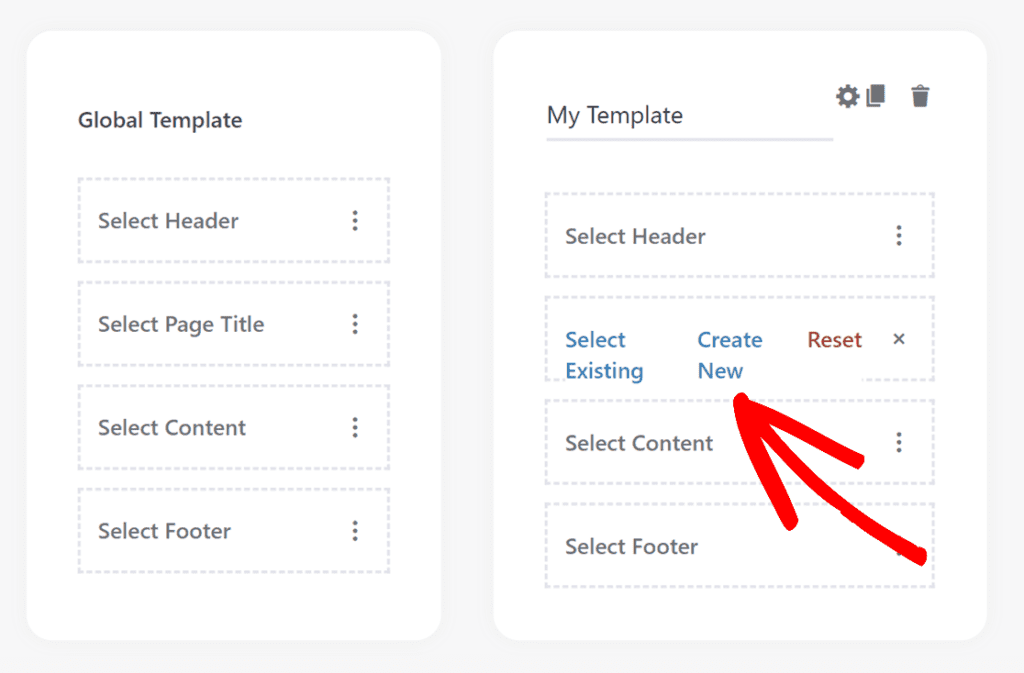Screen dimensions: 1024x673
Task: Click the Select Page Title slot text
Action: pyautogui.click(x=181, y=324)
